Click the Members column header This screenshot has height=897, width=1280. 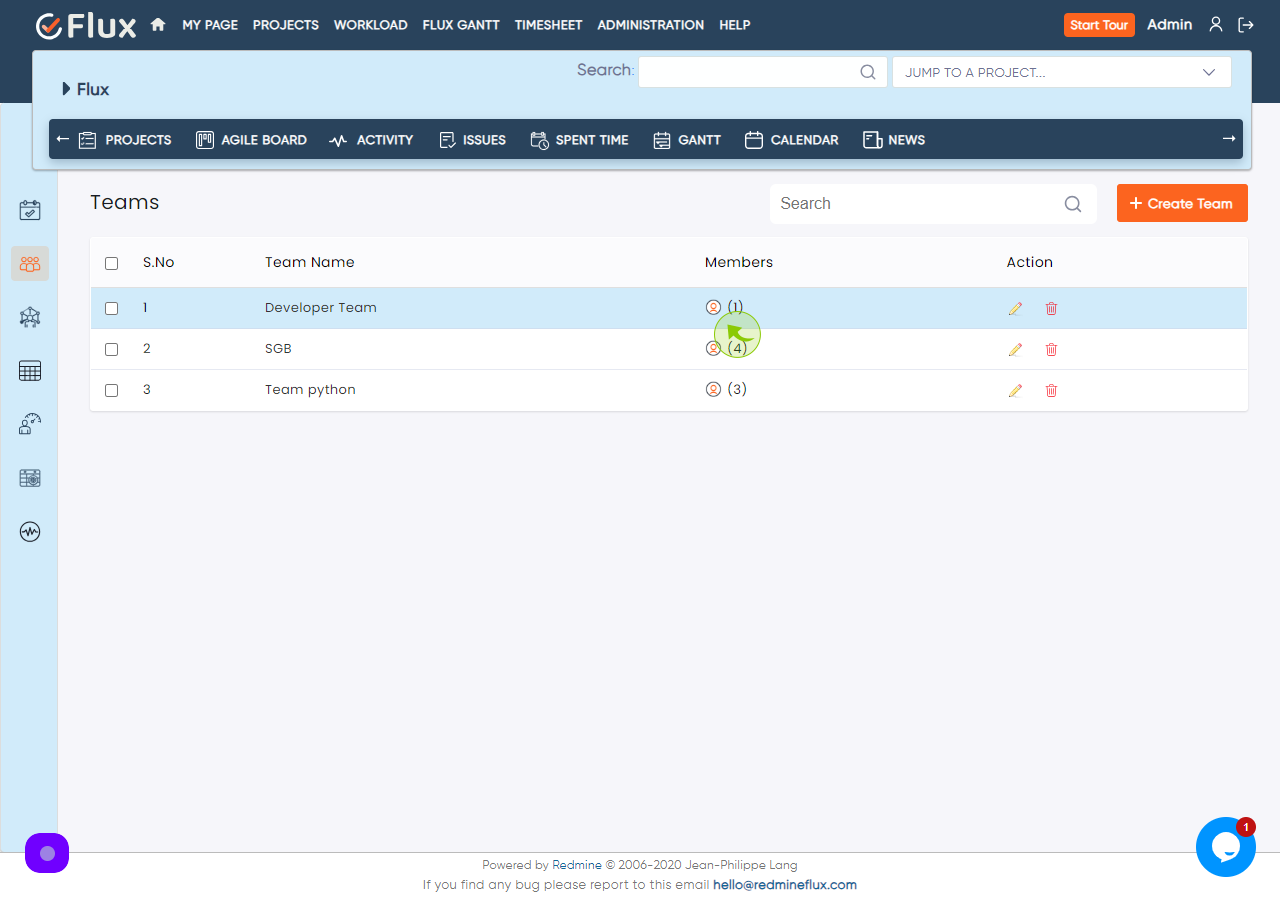click(739, 263)
